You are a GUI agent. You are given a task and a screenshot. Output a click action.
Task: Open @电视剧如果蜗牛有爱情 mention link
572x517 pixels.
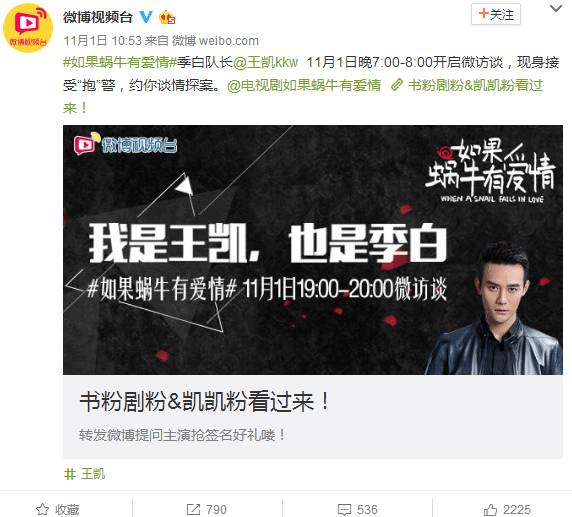304,86
